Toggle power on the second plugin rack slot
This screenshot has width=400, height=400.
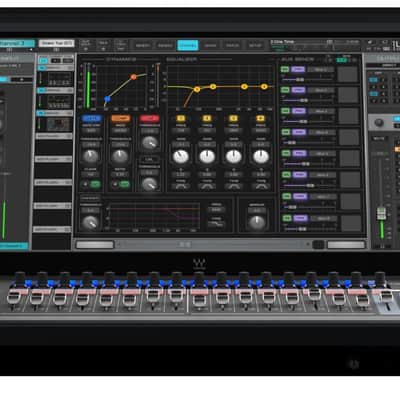[x=42, y=90]
